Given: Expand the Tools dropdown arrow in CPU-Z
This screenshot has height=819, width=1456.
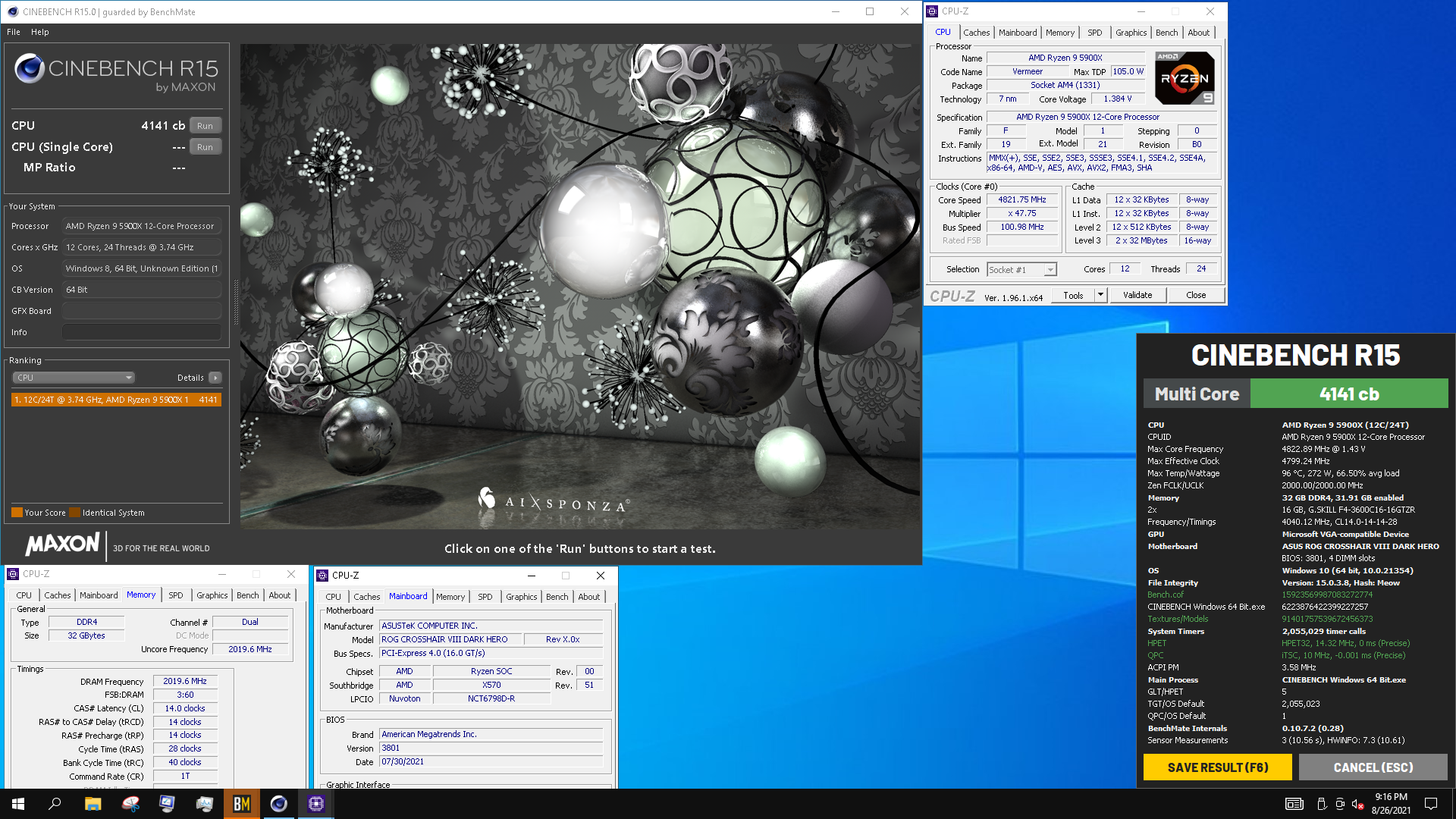Looking at the screenshot, I should (1101, 295).
